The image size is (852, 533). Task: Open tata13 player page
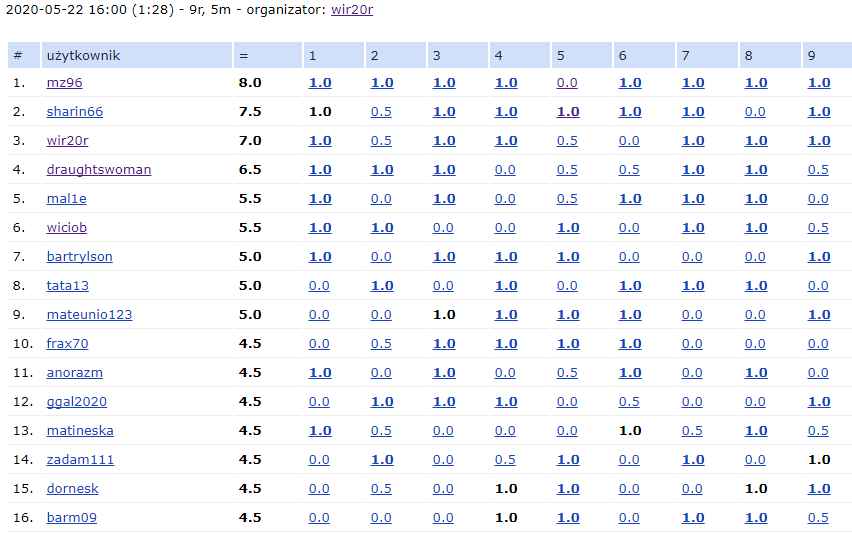67,286
